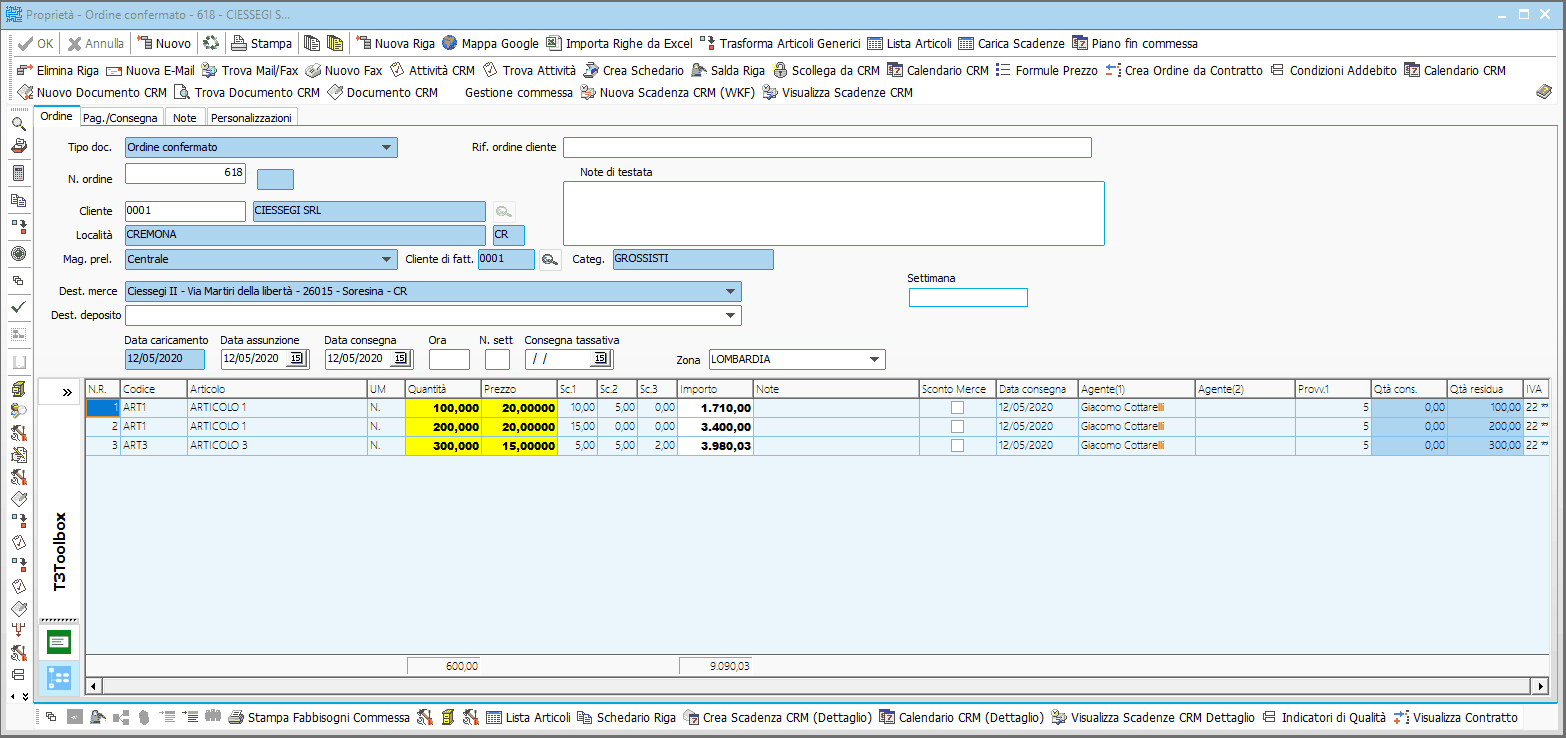
Task: Click the Cliente code field 0001
Action: coord(185,211)
